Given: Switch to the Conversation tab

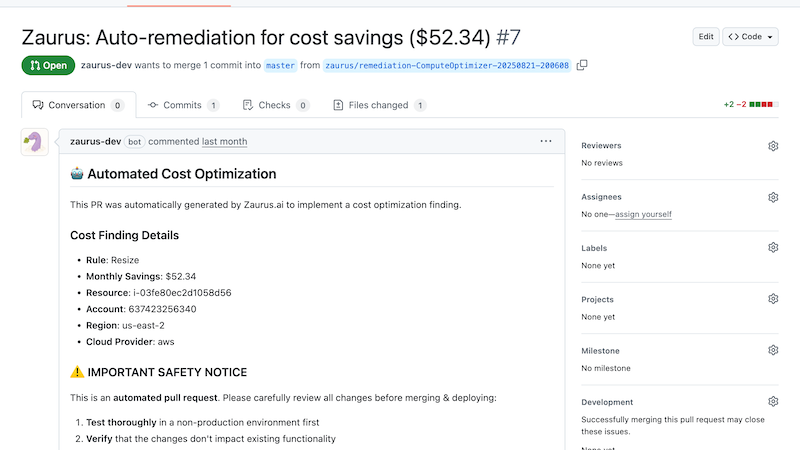Looking at the screenshot, I should pos(77,105).
